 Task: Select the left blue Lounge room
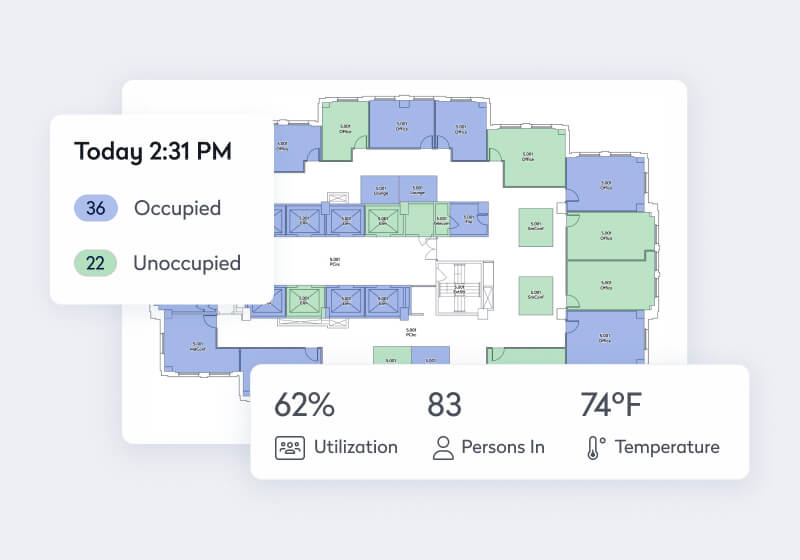381,188
